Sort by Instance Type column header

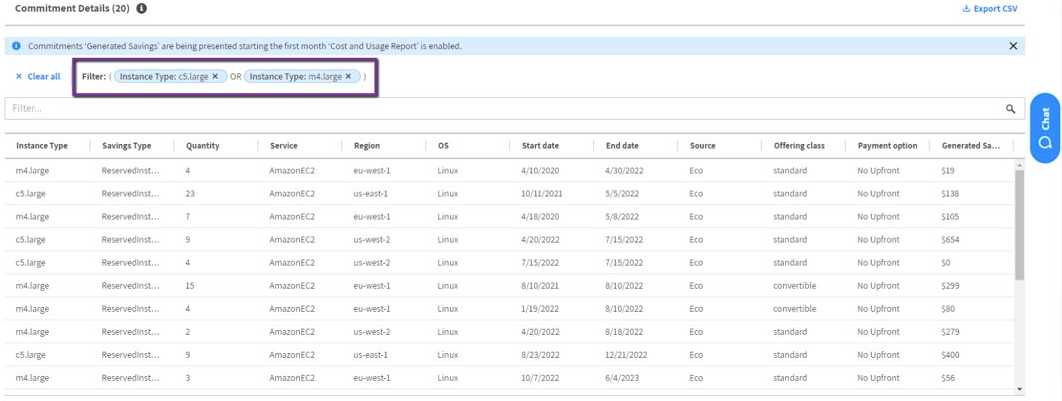coord(42,146)
